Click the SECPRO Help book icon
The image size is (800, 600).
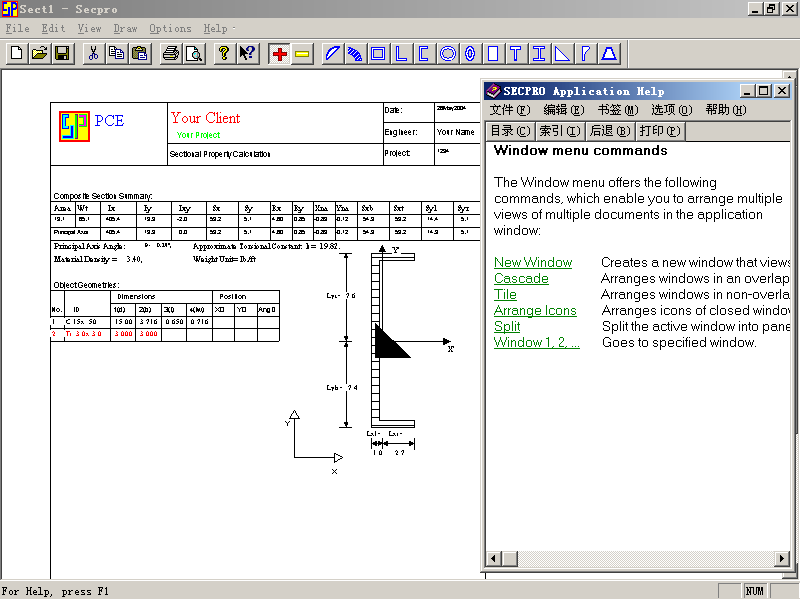tap(493, 91)
